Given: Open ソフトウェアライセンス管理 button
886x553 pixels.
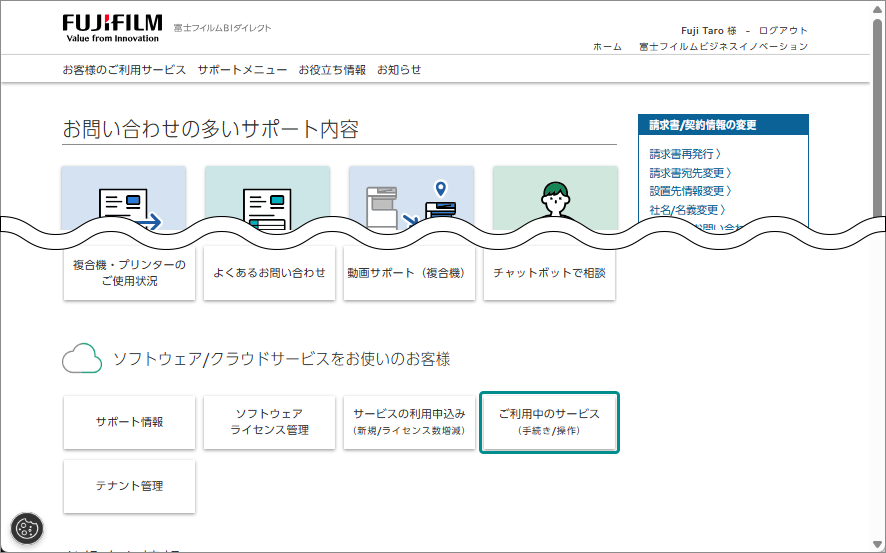Looking at the screenshot, I should [x=269, y=422].
